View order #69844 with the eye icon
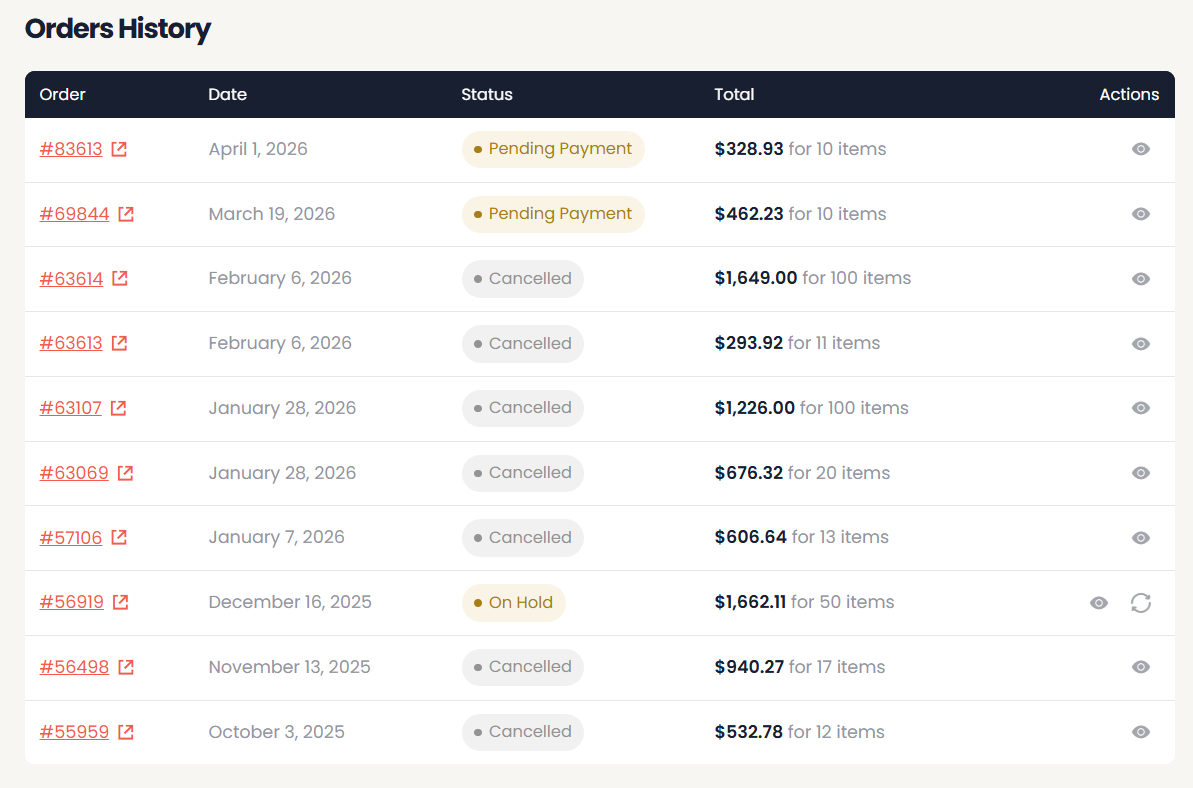Screen dimensions: 1193x788 (x=1141, y=214)
